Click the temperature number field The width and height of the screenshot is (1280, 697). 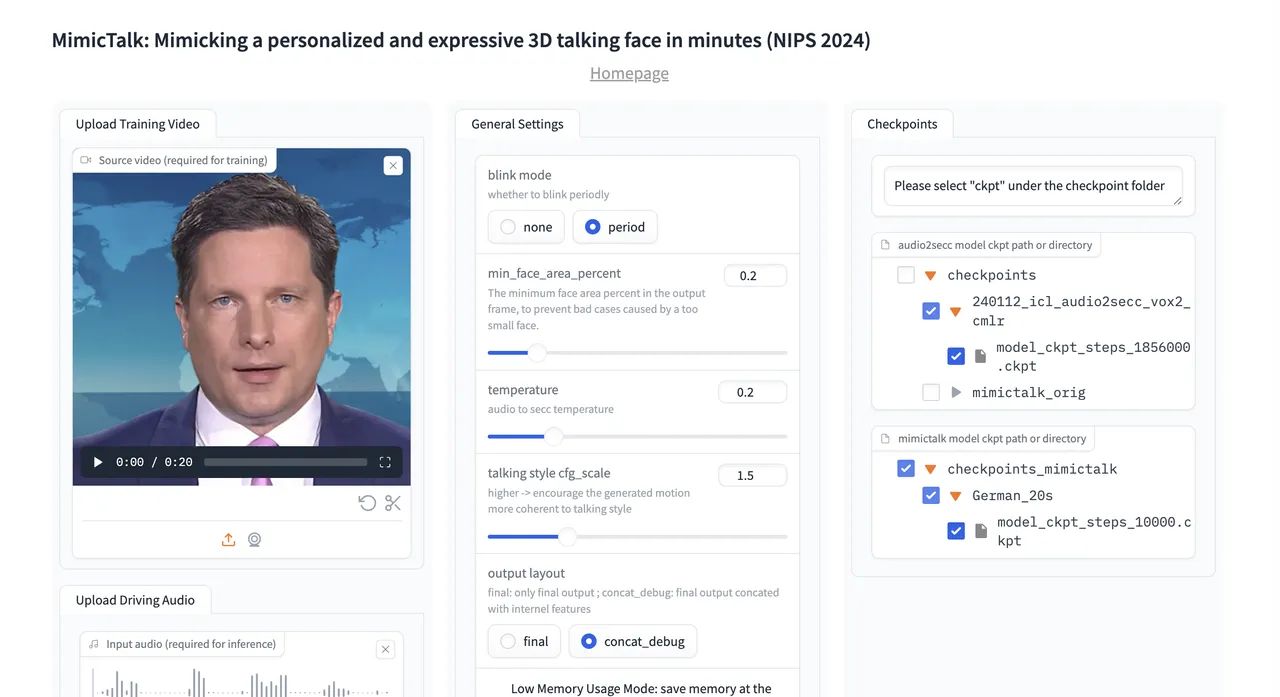tap(753, 392)
